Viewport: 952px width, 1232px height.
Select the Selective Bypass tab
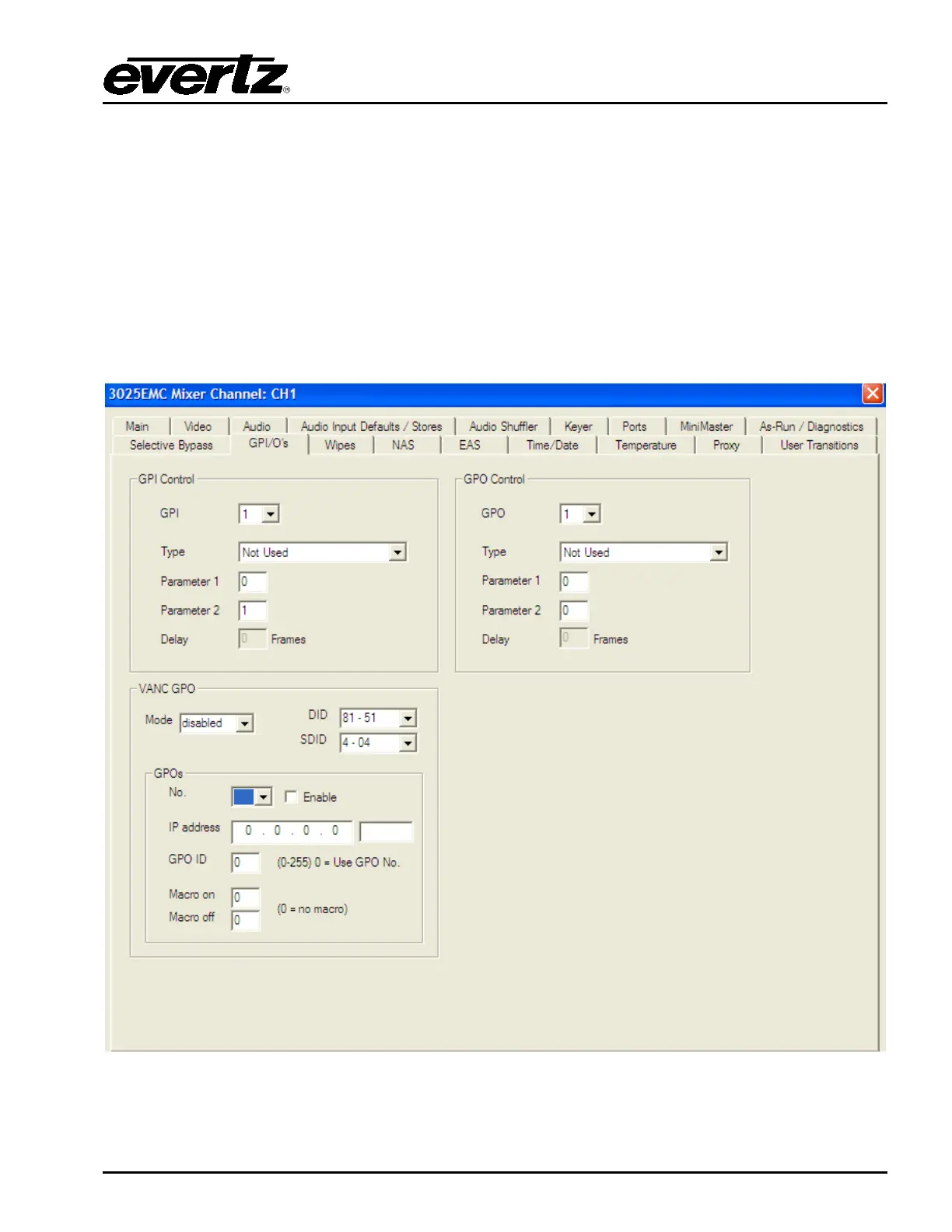[171, 445]
